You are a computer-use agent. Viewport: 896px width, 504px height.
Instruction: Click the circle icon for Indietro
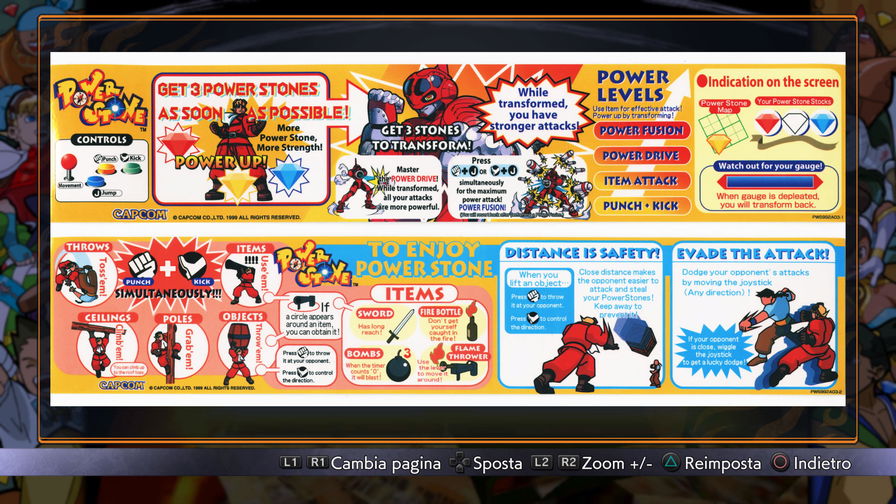[x=780, y=463]
